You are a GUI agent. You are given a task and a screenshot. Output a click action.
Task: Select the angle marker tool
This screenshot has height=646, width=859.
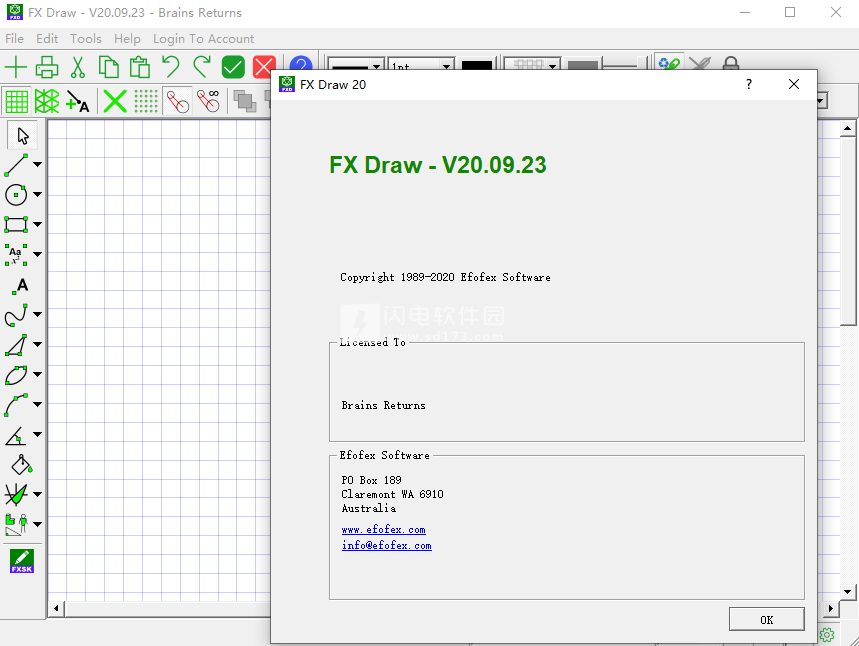(16, 435)
